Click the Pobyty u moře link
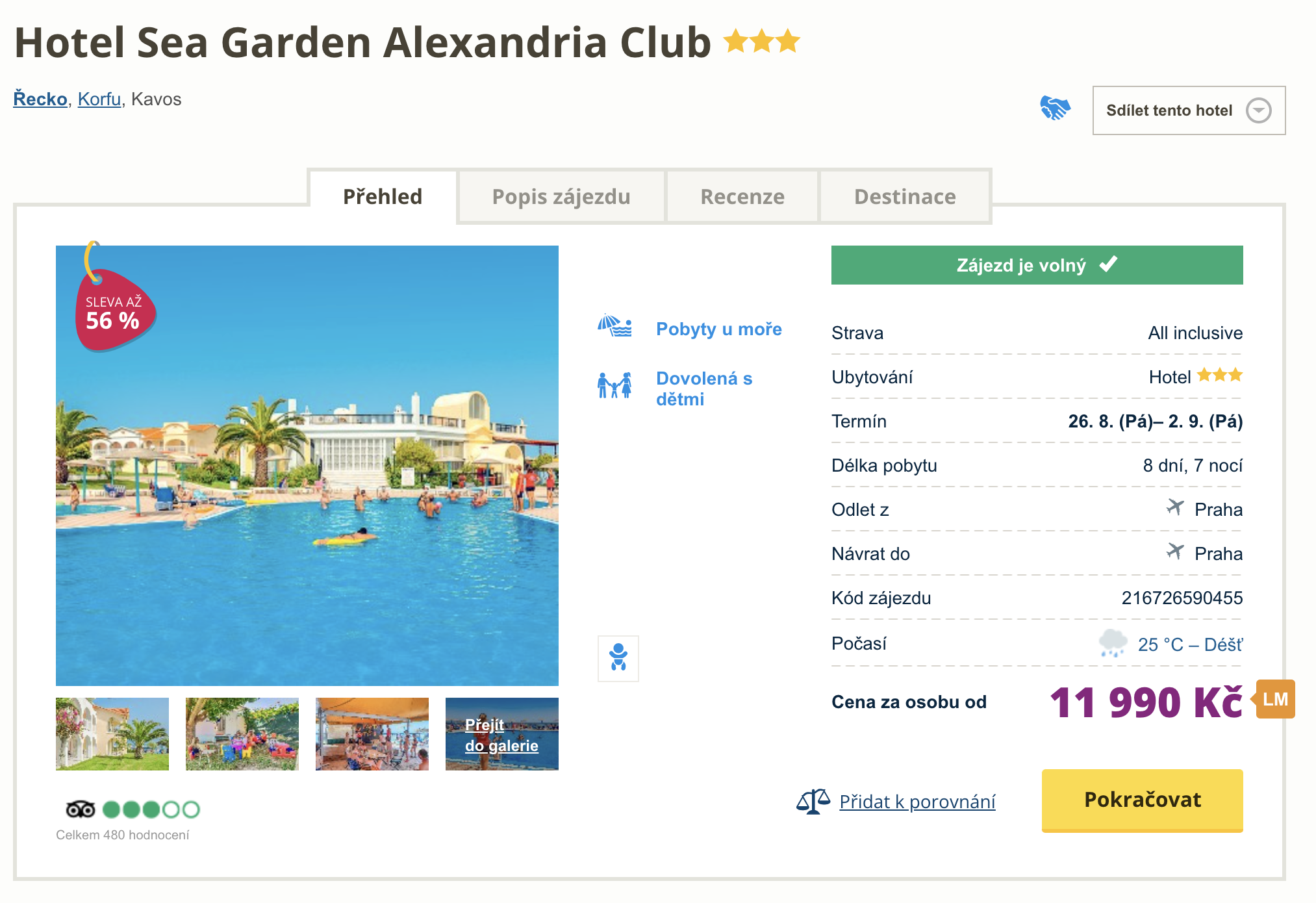 point(718,329)
